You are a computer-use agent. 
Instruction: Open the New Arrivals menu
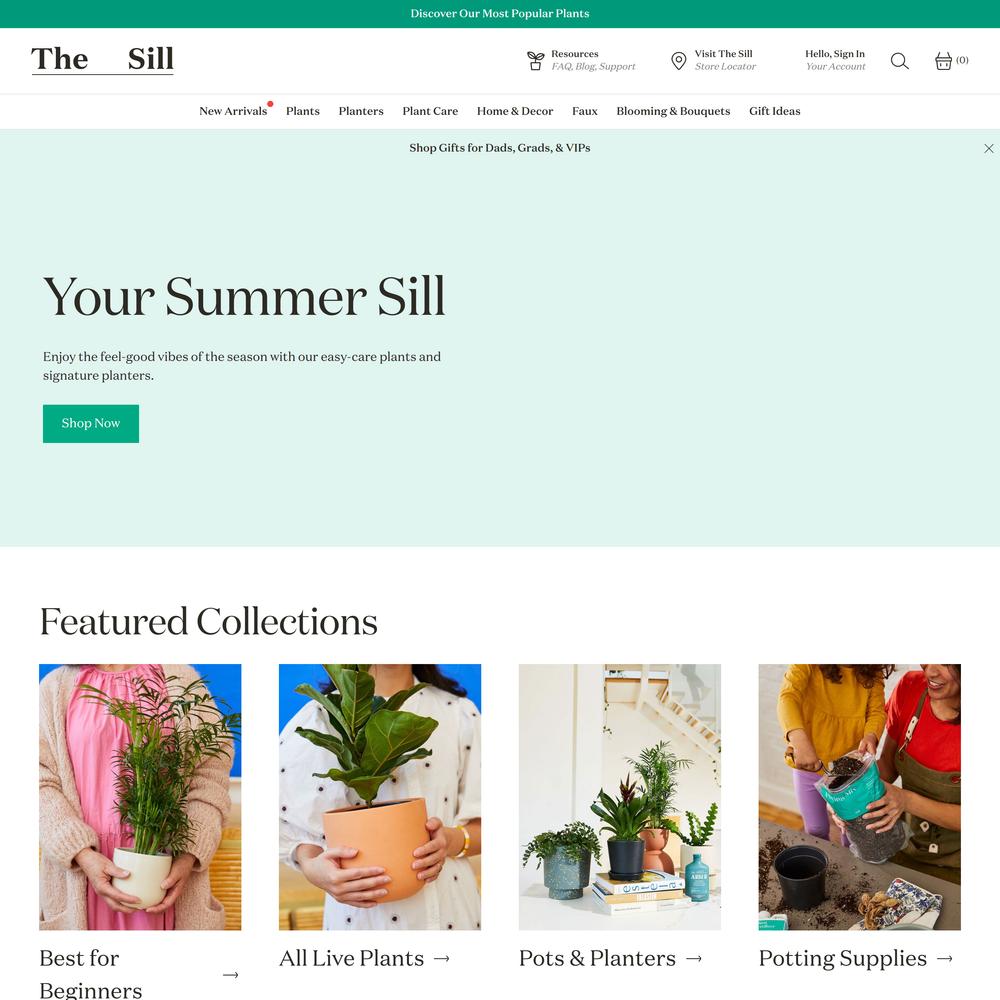coord(233,111)
